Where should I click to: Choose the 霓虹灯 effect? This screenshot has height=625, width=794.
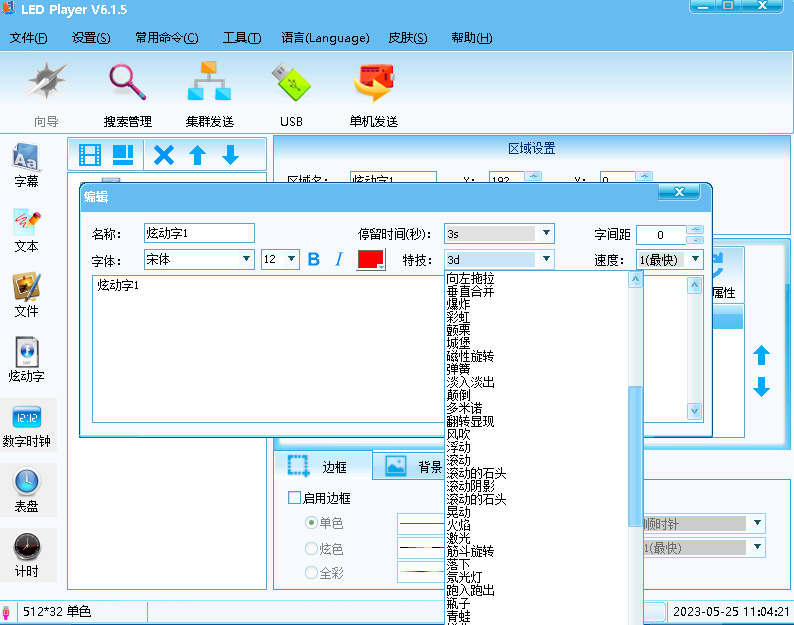464,577
